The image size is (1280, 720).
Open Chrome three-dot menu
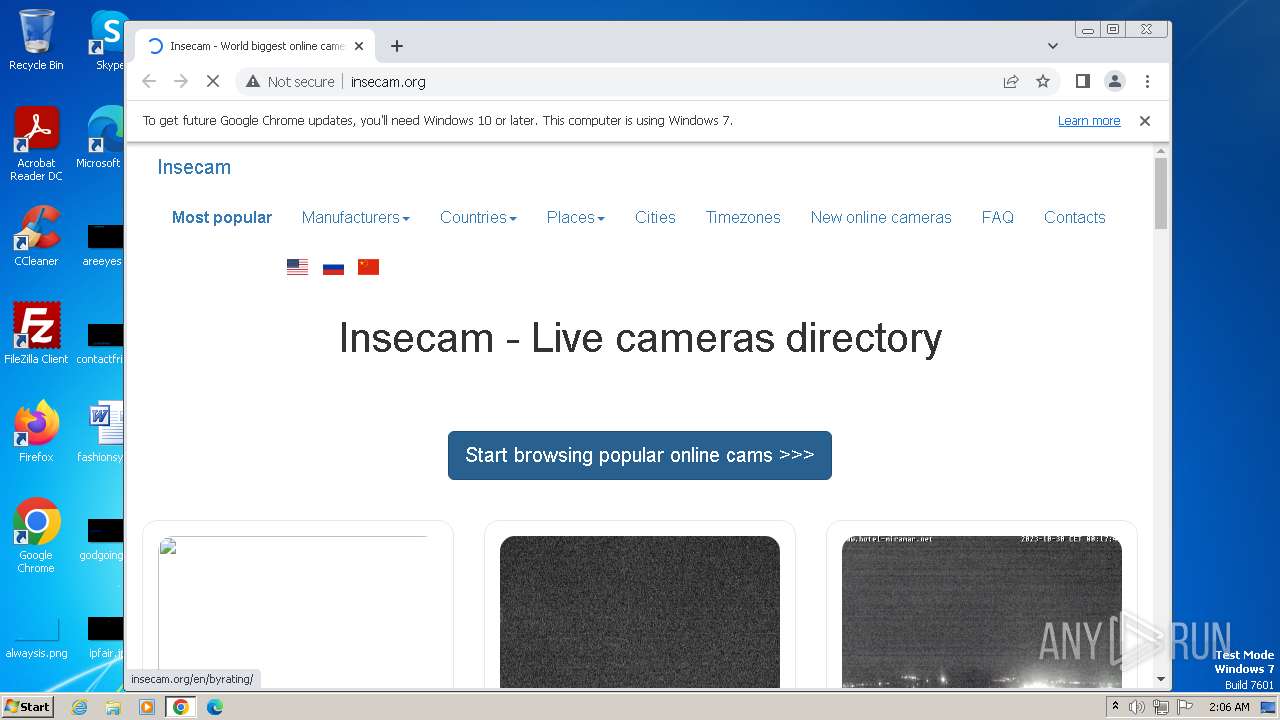(x=1147, y=82)
